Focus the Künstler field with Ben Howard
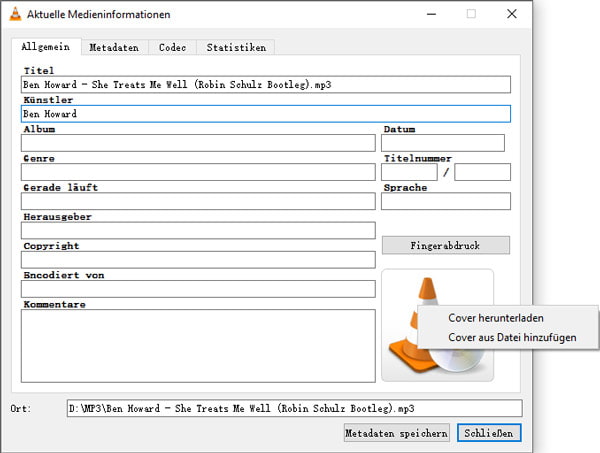The height and width of the screenshot is (453, 600). tap(266, 114)
